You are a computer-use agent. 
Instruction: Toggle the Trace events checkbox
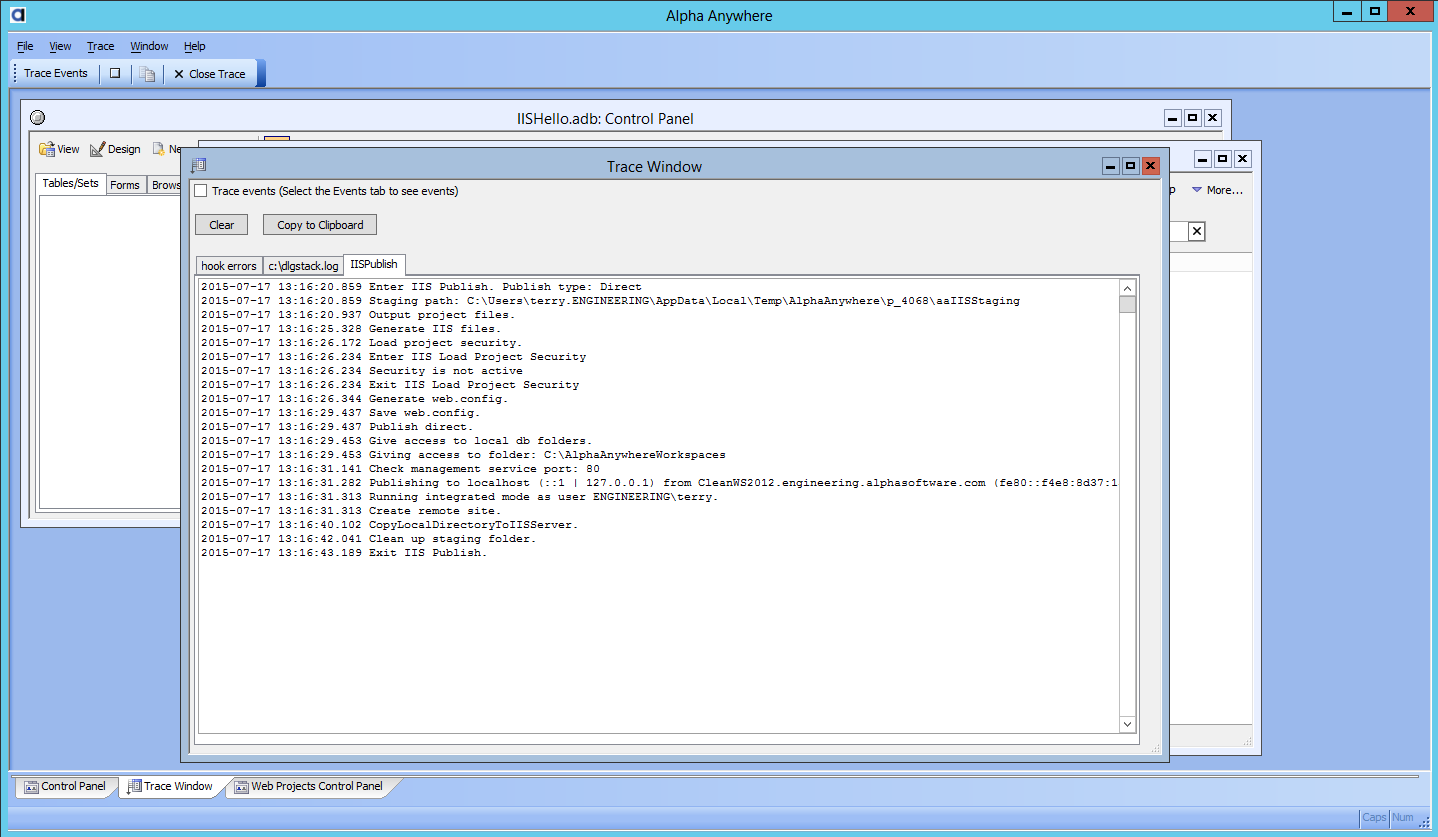coord(201,191)
